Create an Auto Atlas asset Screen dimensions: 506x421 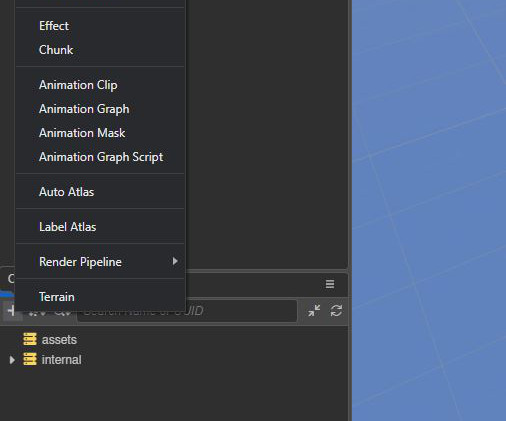[x=100, y=192]
